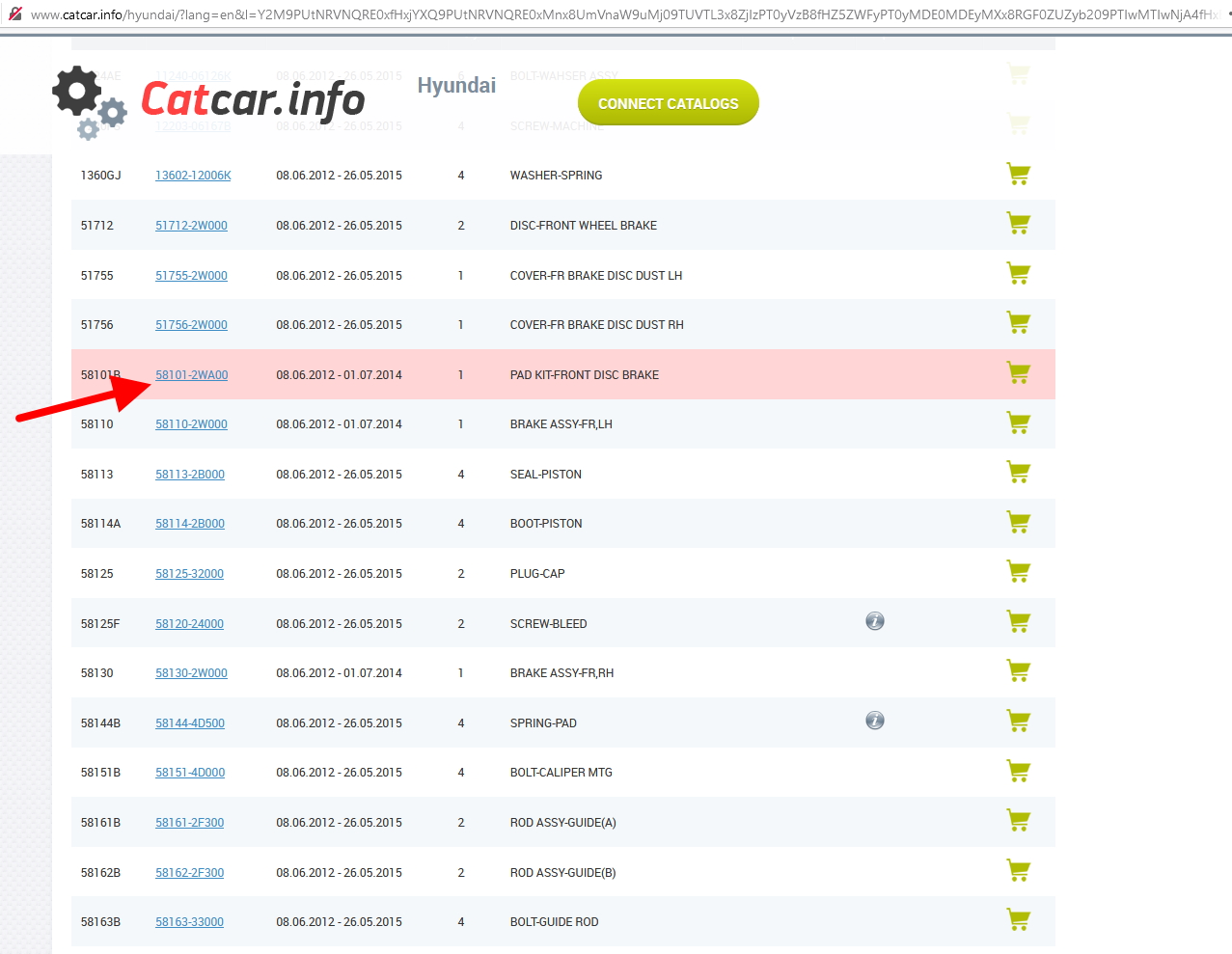The width and height of the screenshot is (1232, 954).
Task: Open part number link 51712-2W000
Action: (191, 226)
